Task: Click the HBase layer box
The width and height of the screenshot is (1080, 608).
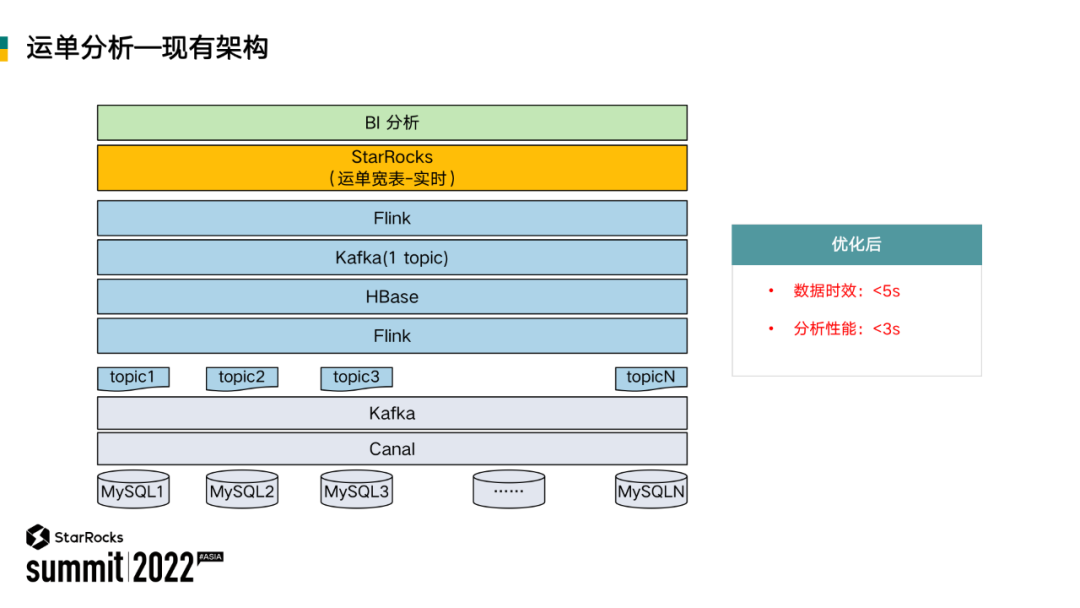Action: click(392, 297)
